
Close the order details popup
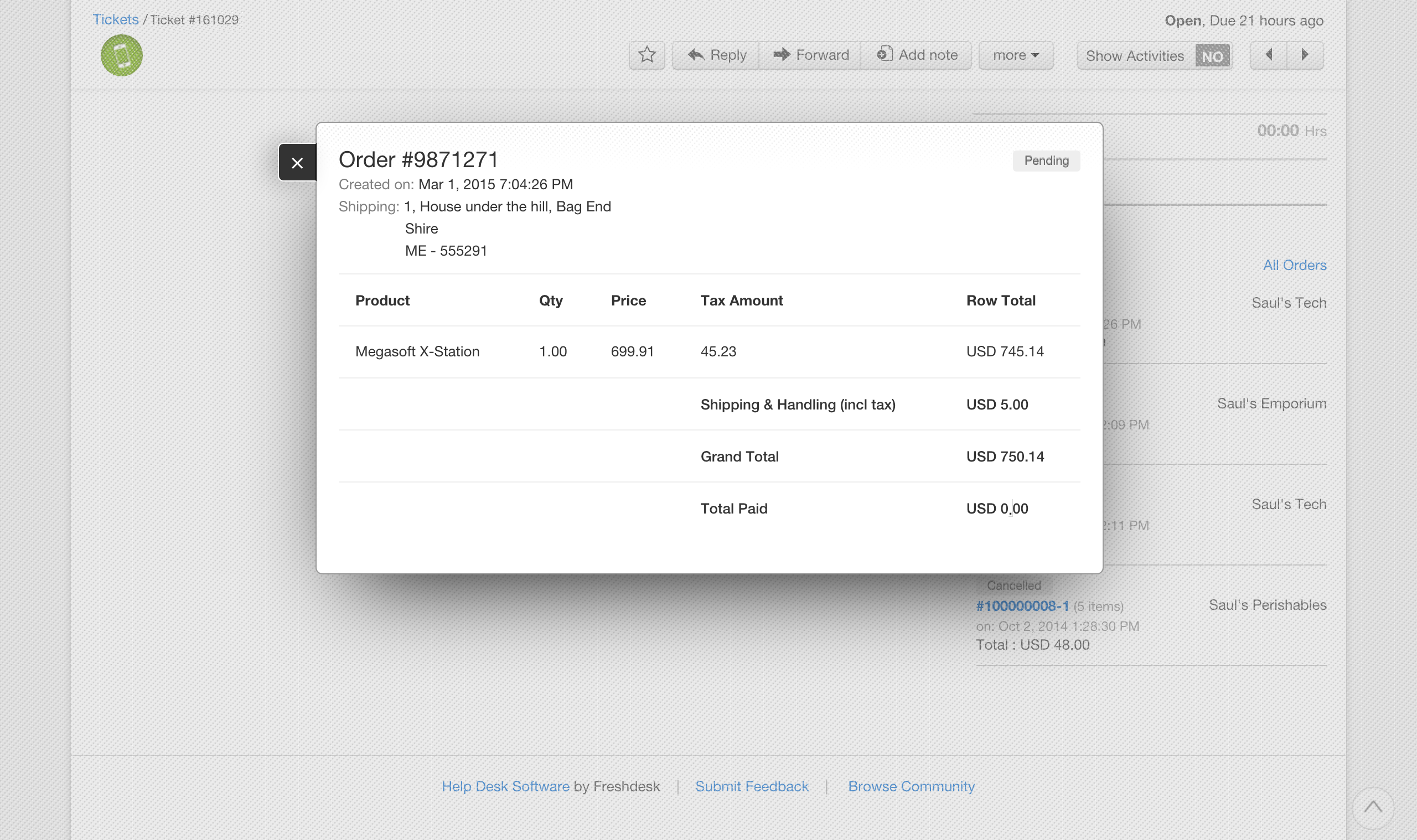297,163
